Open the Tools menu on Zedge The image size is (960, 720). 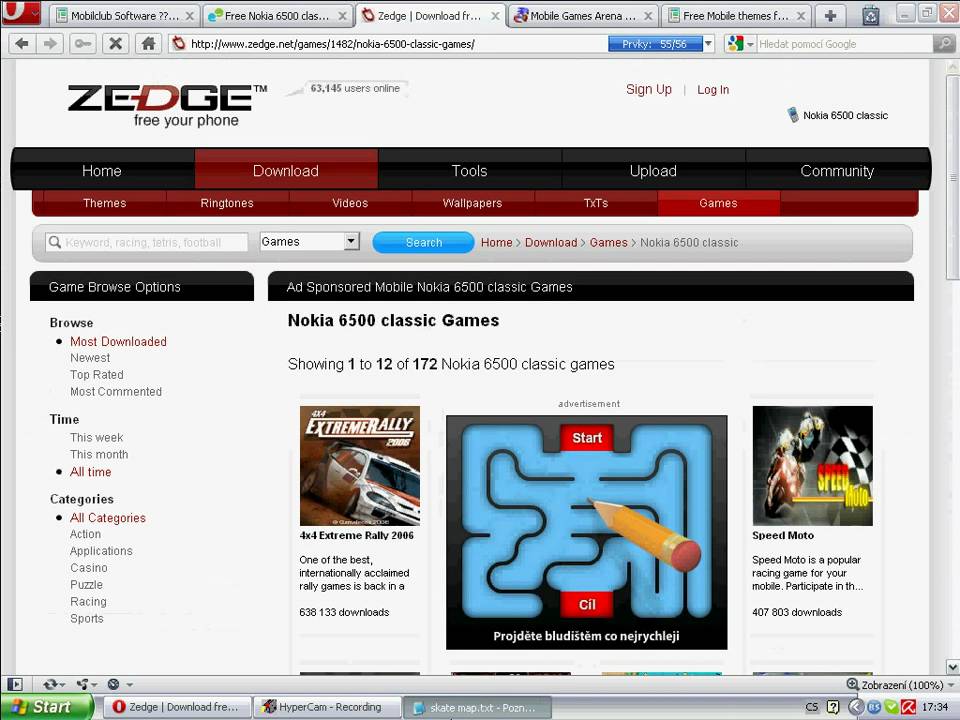[x=470, y=171]
